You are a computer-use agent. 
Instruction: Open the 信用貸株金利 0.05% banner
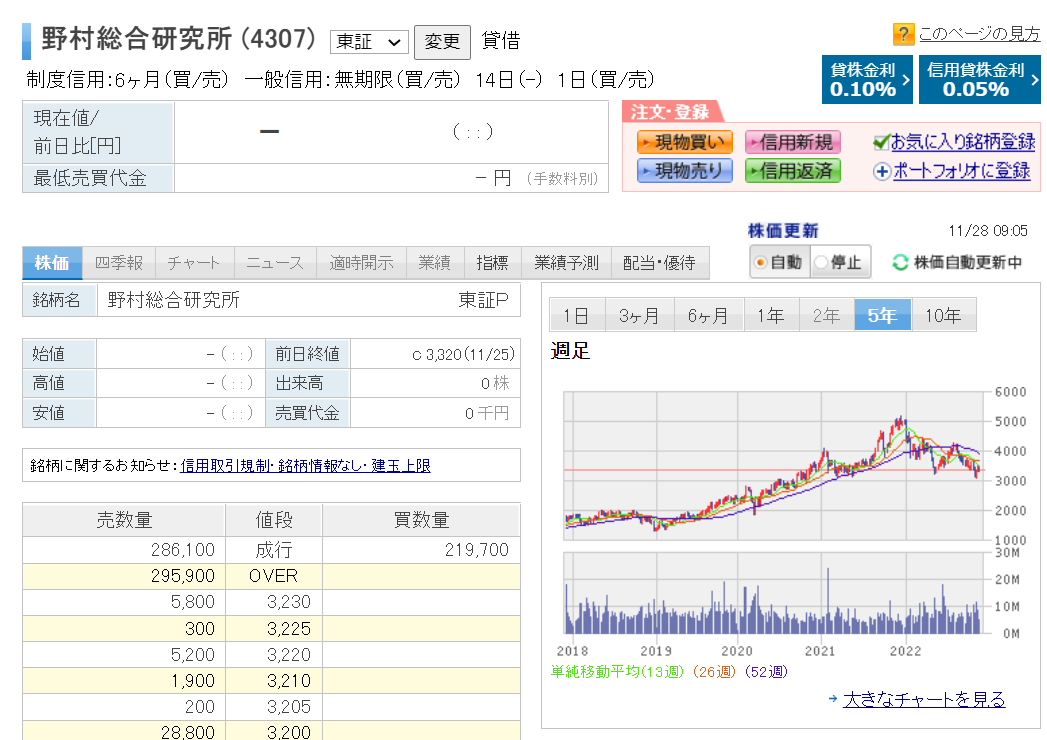click(x=979, y=79)
